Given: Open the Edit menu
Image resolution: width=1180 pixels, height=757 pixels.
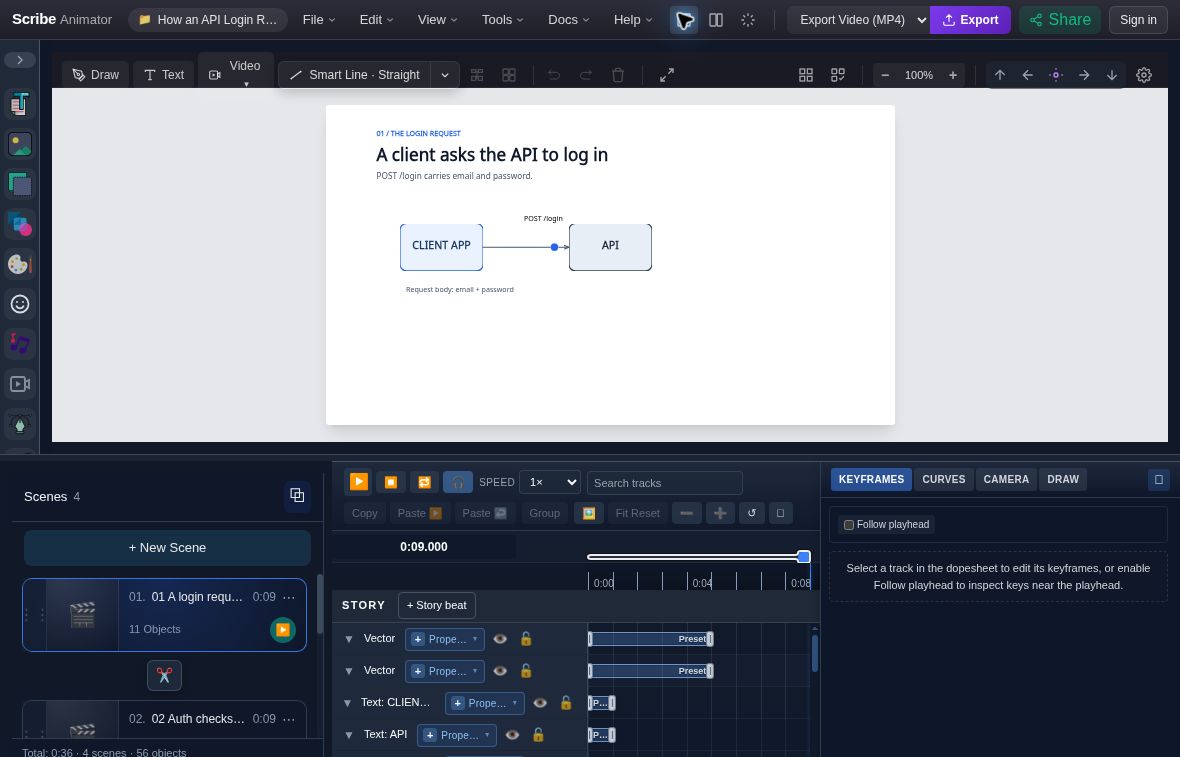Looking at the screenshot, I should [x=376, y=20].
